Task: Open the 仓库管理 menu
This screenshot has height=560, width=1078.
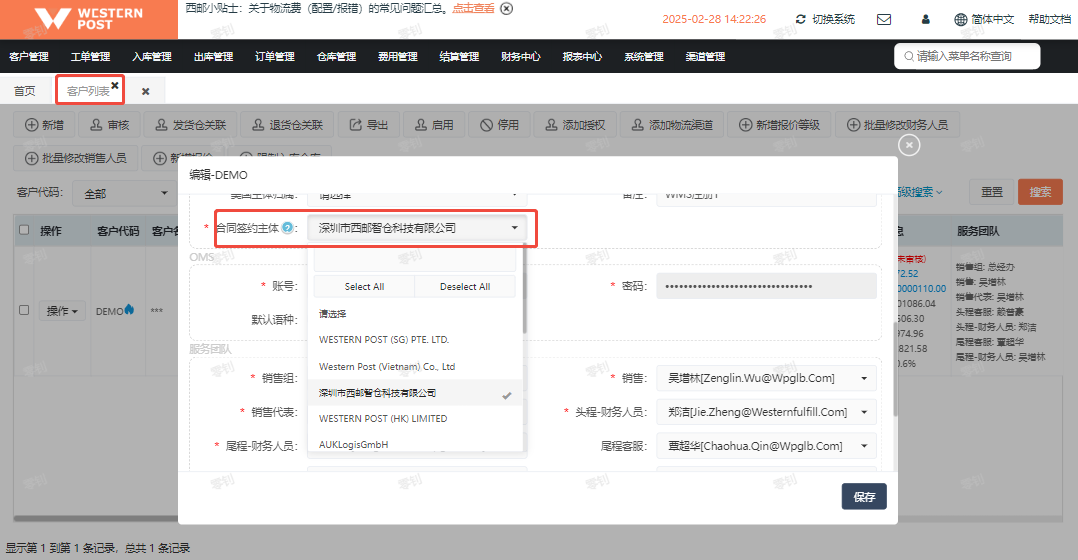Action: [336, 56]
